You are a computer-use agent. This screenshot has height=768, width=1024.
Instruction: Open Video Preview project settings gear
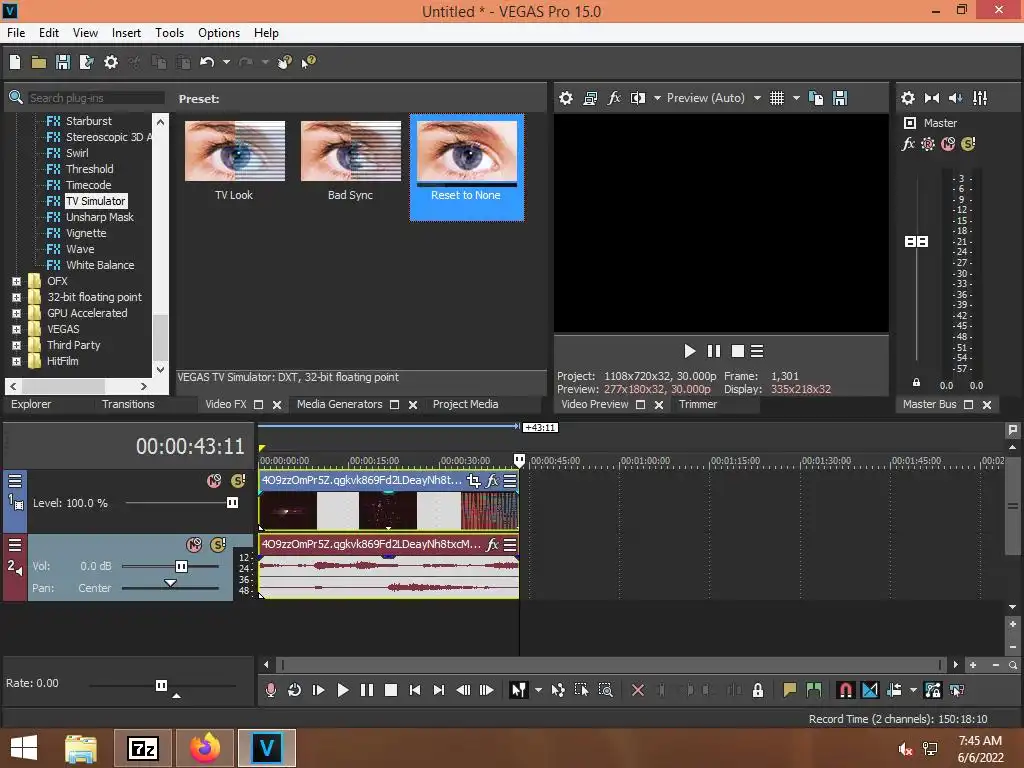click(x=566, y=98)
